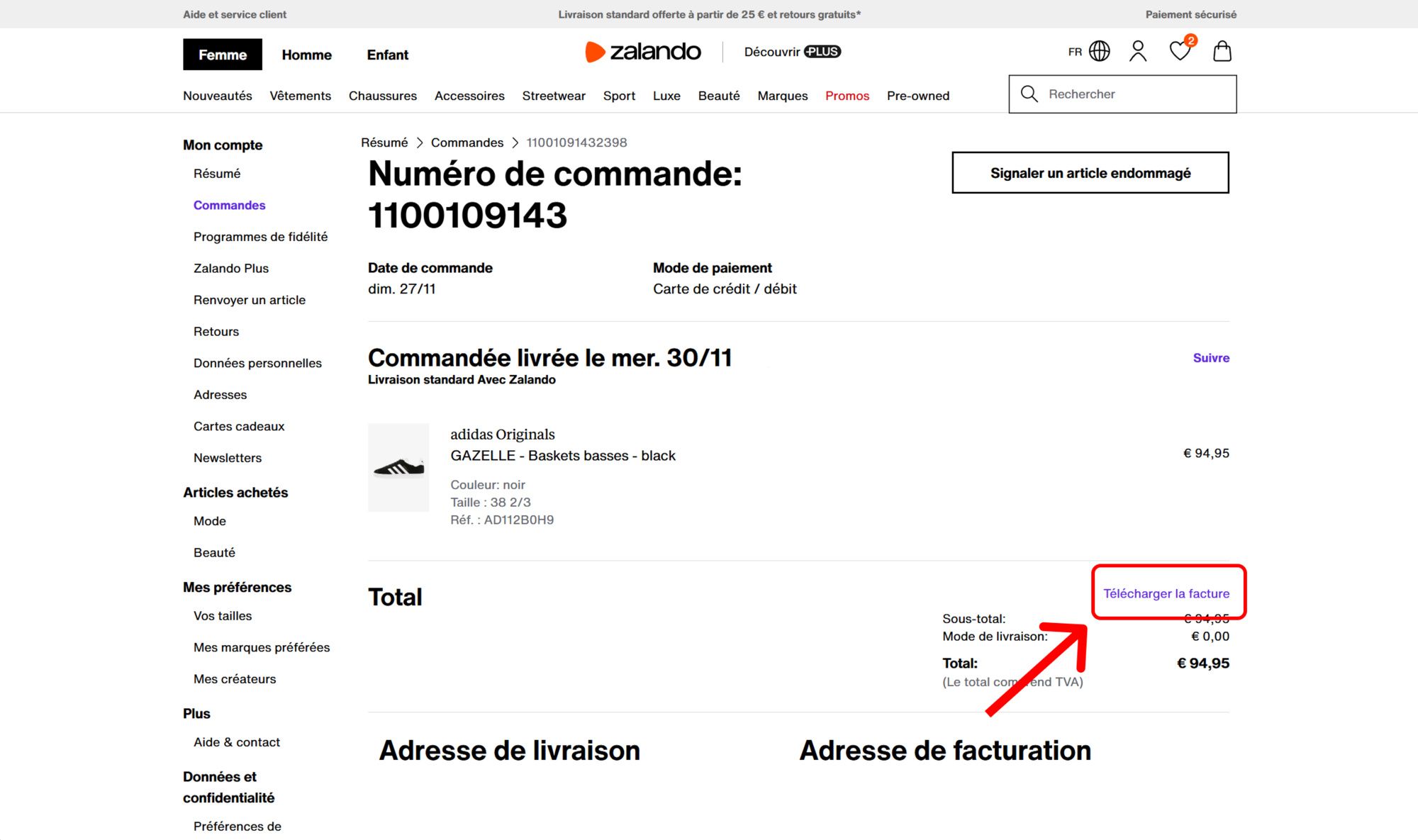Open Marques menu
This screenshot has height=840, width=1418.
tap(783, 96)
